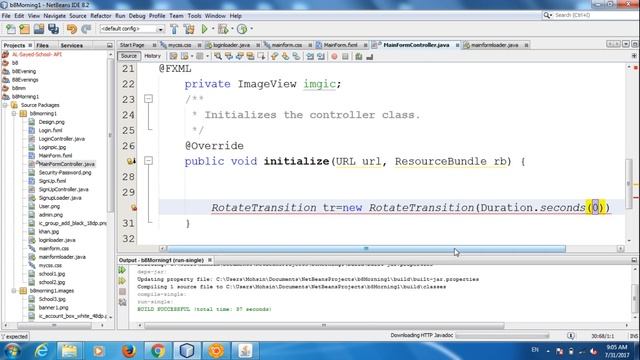640x360 pixels.
Task: Collapse the Source Packages tree node
Action: (5, 105)
